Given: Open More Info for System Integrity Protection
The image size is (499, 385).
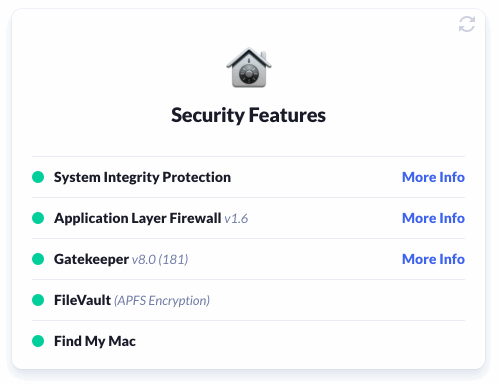Looking at the screenshot, I should [433, 177].
